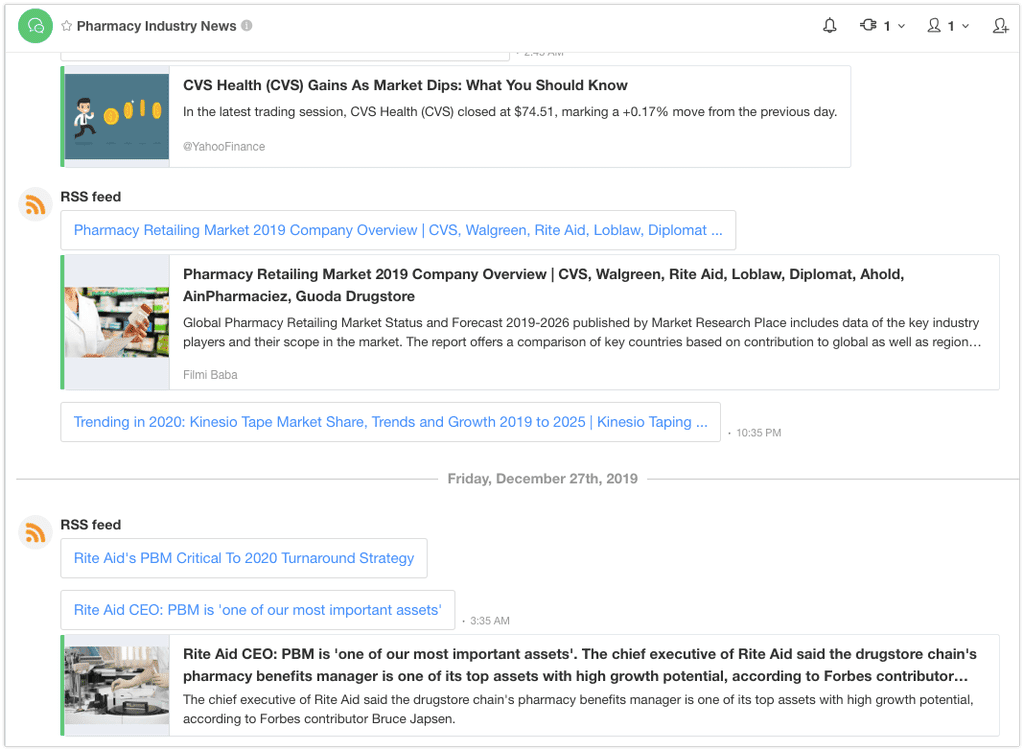
Task: Click RSS feed sender name under December 27th
Action: 91,524
